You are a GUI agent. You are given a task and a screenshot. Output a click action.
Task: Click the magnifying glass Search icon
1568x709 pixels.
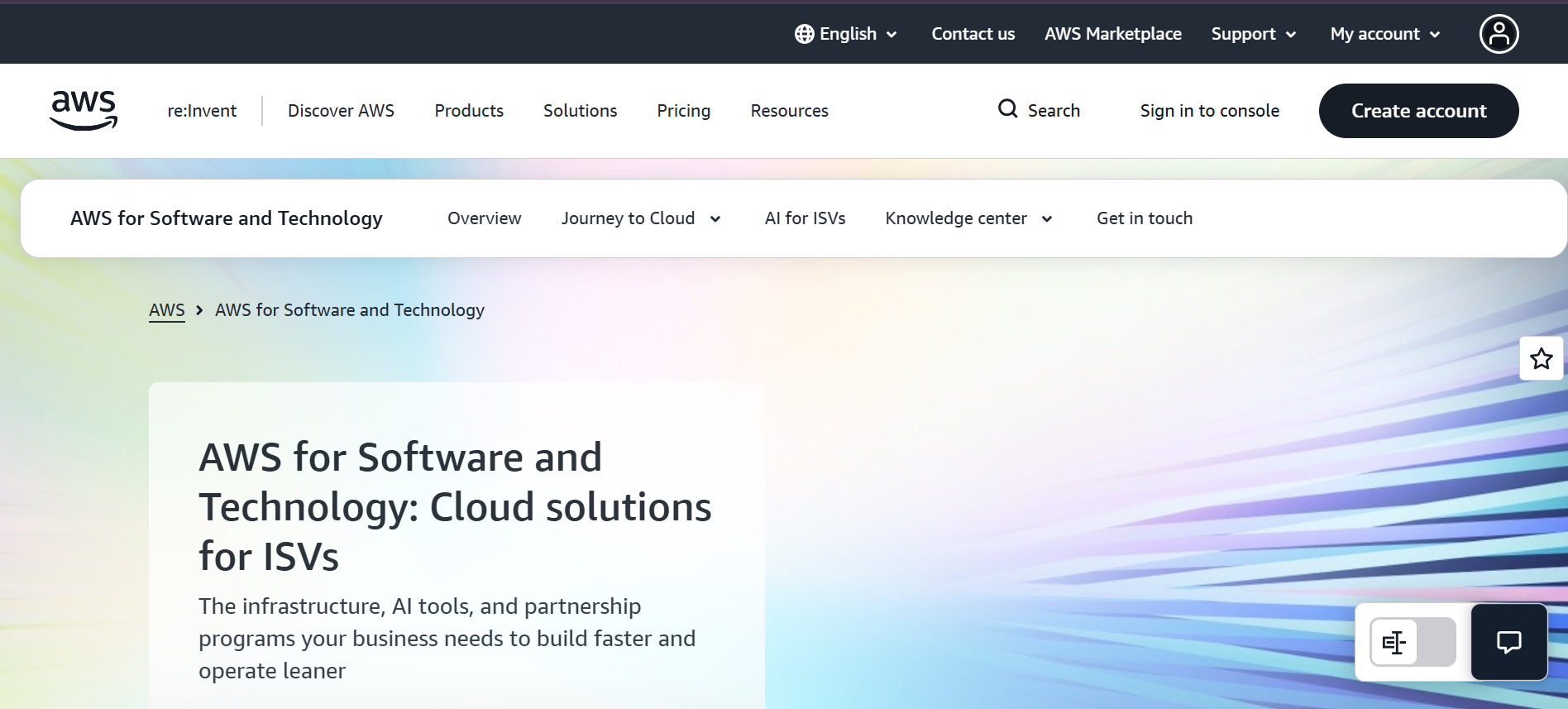(1007, 108)
